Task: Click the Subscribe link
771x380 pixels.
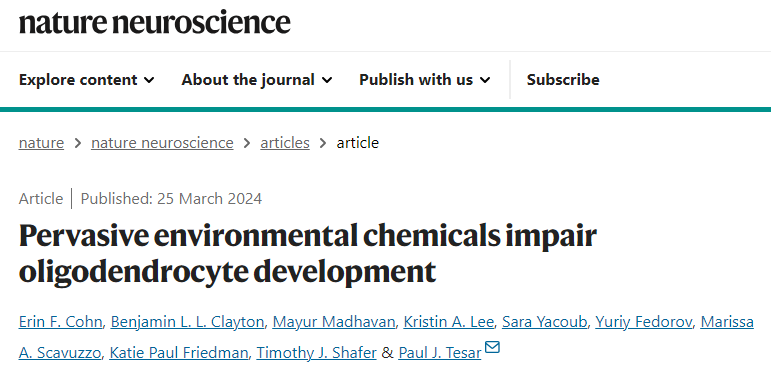Action: click(x=563, y=80)
